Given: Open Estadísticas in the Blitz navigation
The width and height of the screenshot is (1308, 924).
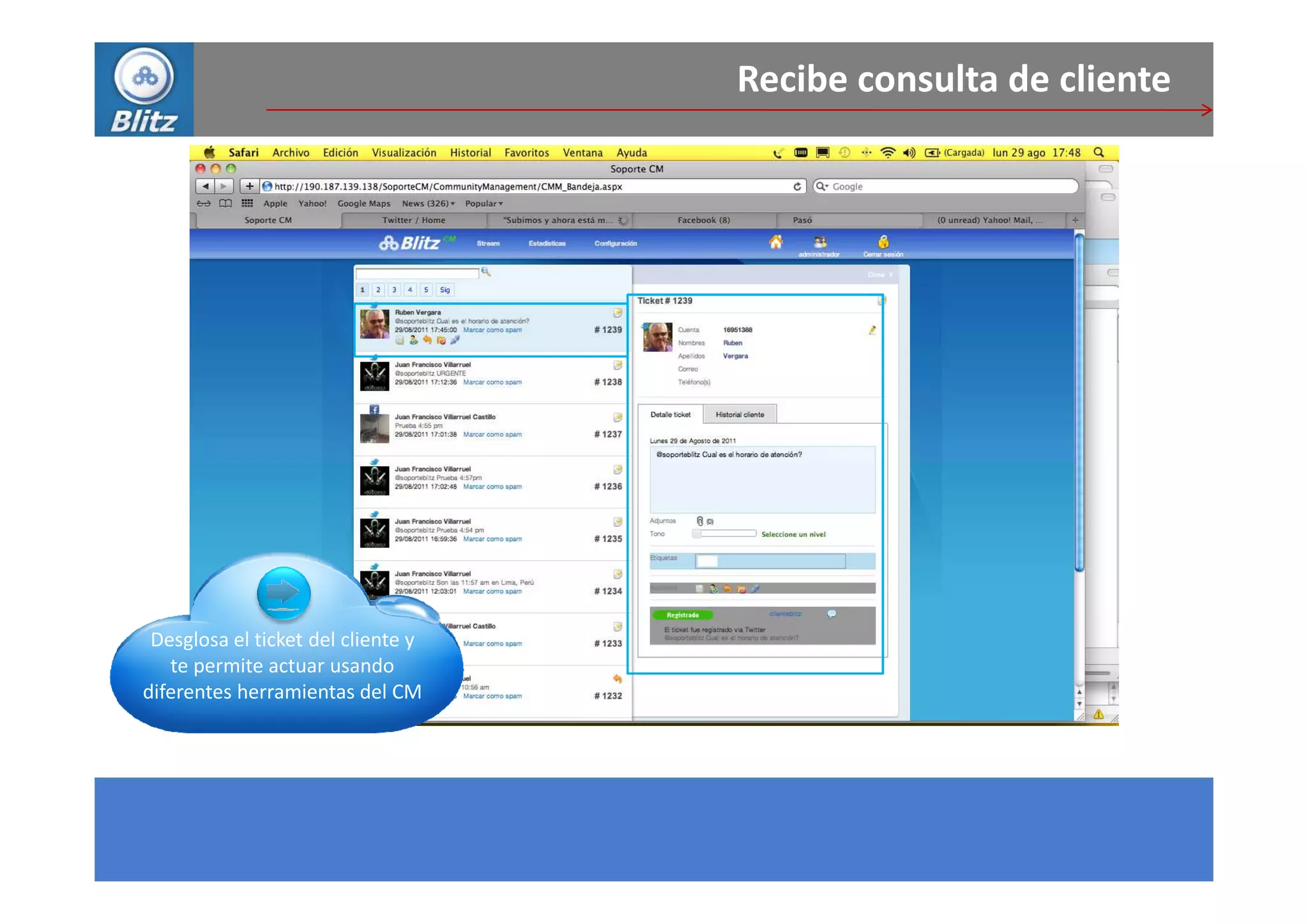Looking at the screenshot, I should [547, 243].
